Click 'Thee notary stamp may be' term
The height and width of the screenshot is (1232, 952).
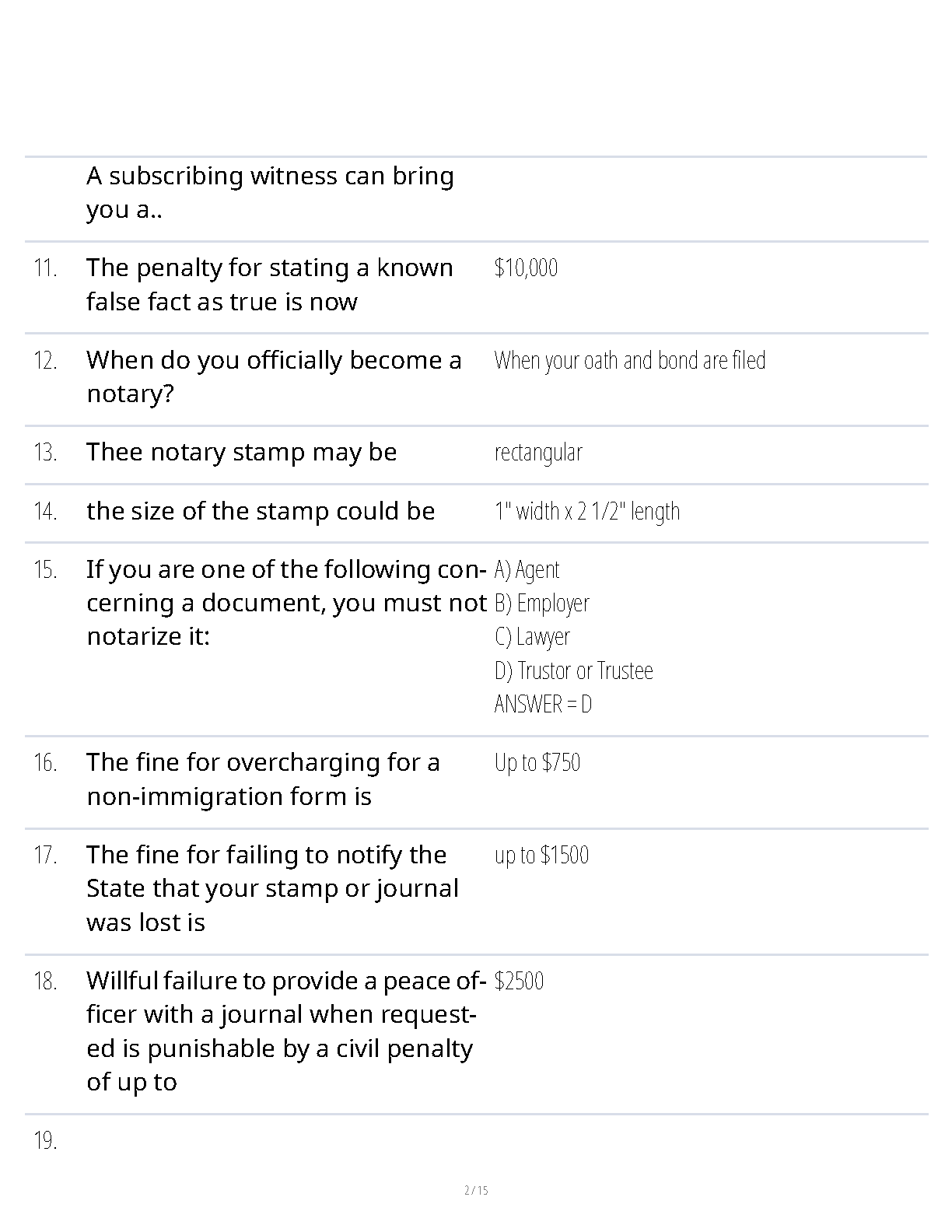click(x=241, y=452)
